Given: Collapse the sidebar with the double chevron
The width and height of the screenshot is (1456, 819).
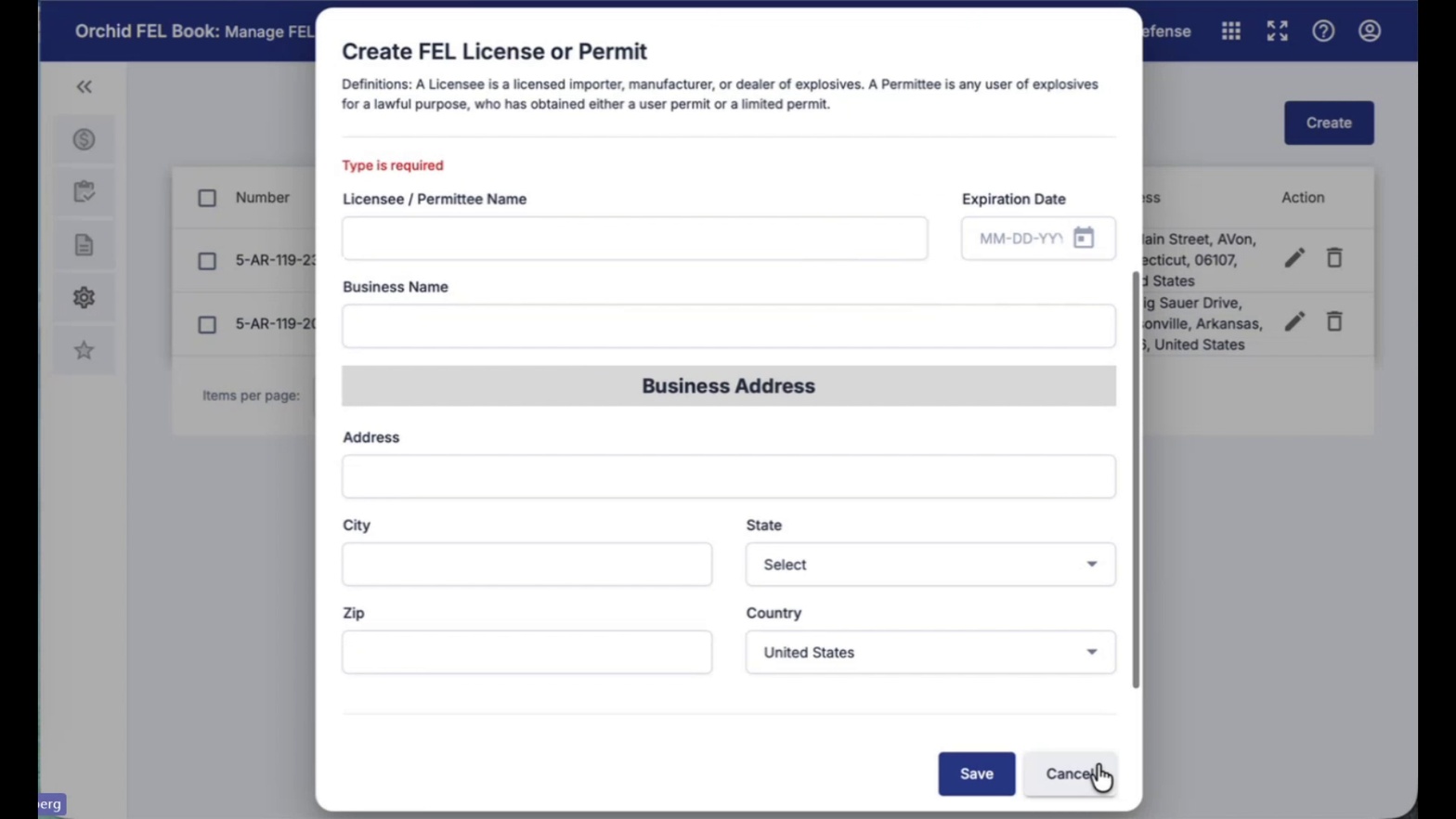Looking at the screenshot, I should pyautogui.click(x=84, y=86).
